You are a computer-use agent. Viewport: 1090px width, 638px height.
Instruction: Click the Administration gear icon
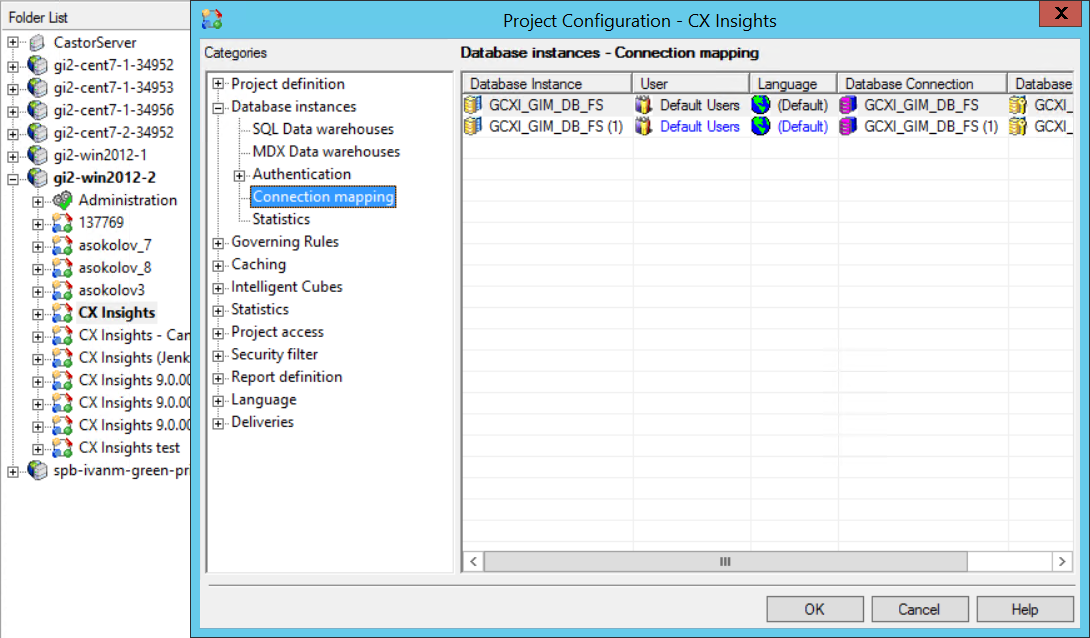pos(62,200)
